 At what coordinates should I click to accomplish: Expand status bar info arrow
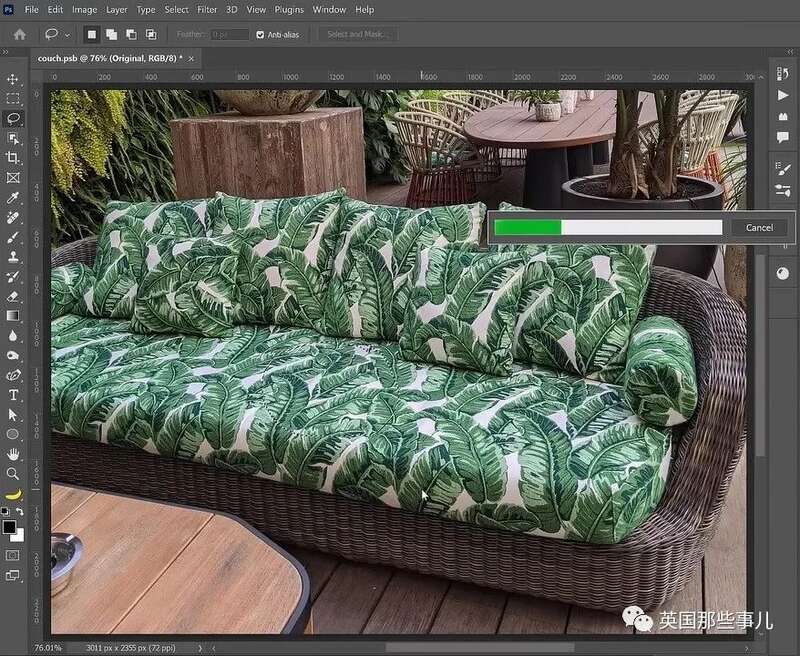200,648
